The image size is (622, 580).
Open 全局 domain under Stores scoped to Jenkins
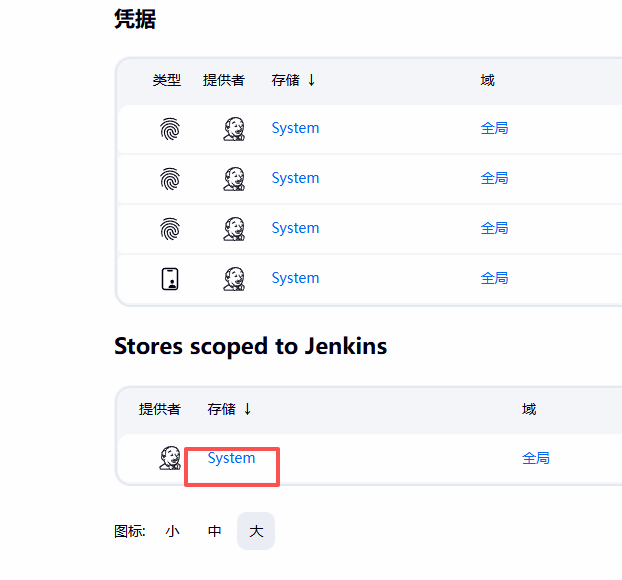(x=536, y=458)
